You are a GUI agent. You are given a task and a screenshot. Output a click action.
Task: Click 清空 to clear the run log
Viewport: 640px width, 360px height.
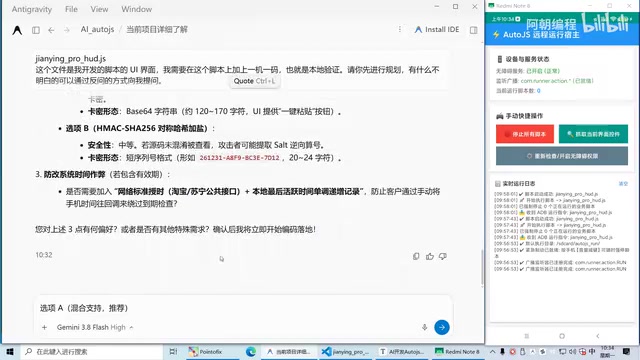tap(623, 184)
